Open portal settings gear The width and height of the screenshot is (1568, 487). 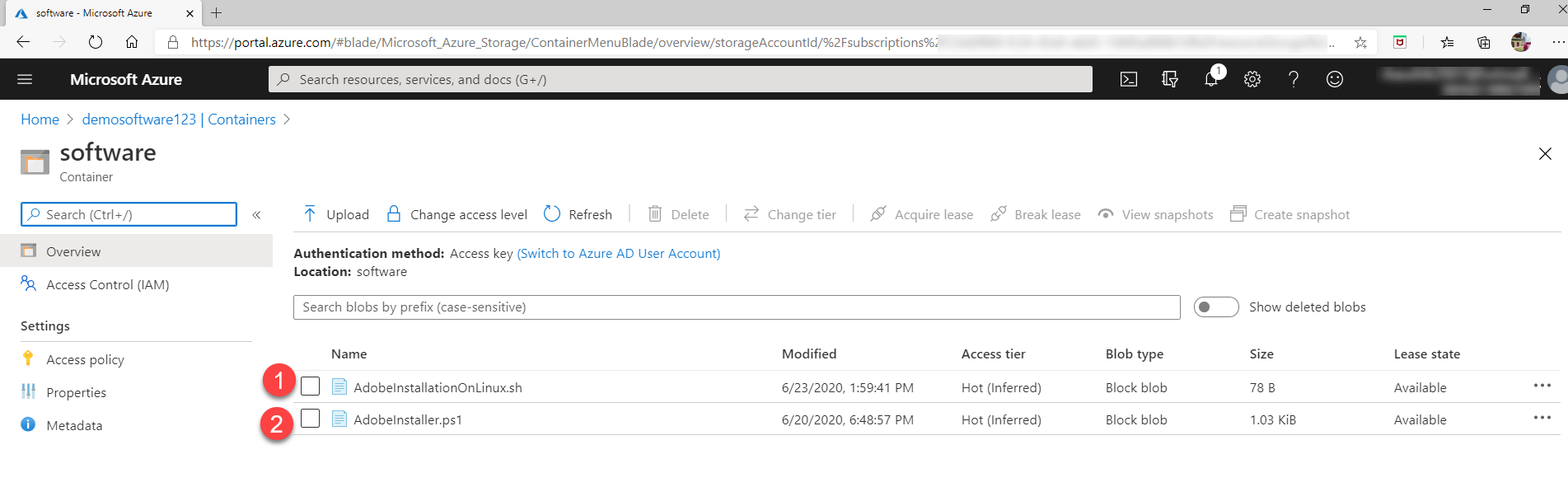[1252, 79]
